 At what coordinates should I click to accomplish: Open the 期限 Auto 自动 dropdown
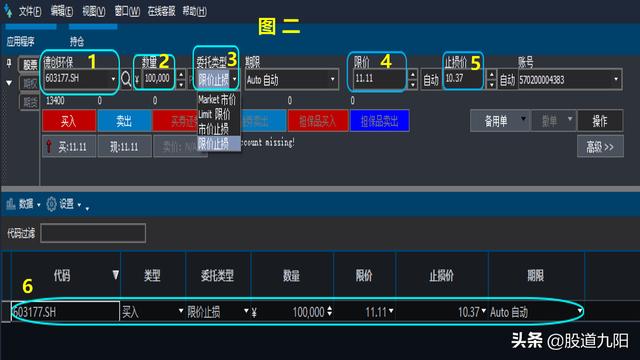pyautogui.click(x=291, y=80)
